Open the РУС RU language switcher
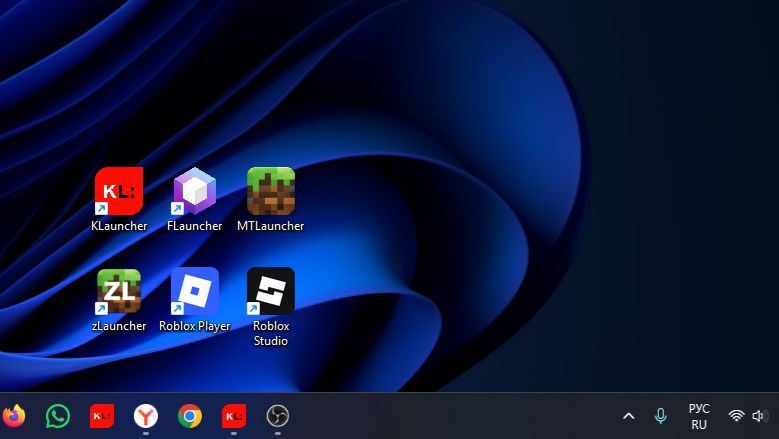Viewport: 779px width, 439px height. (699, 417)
